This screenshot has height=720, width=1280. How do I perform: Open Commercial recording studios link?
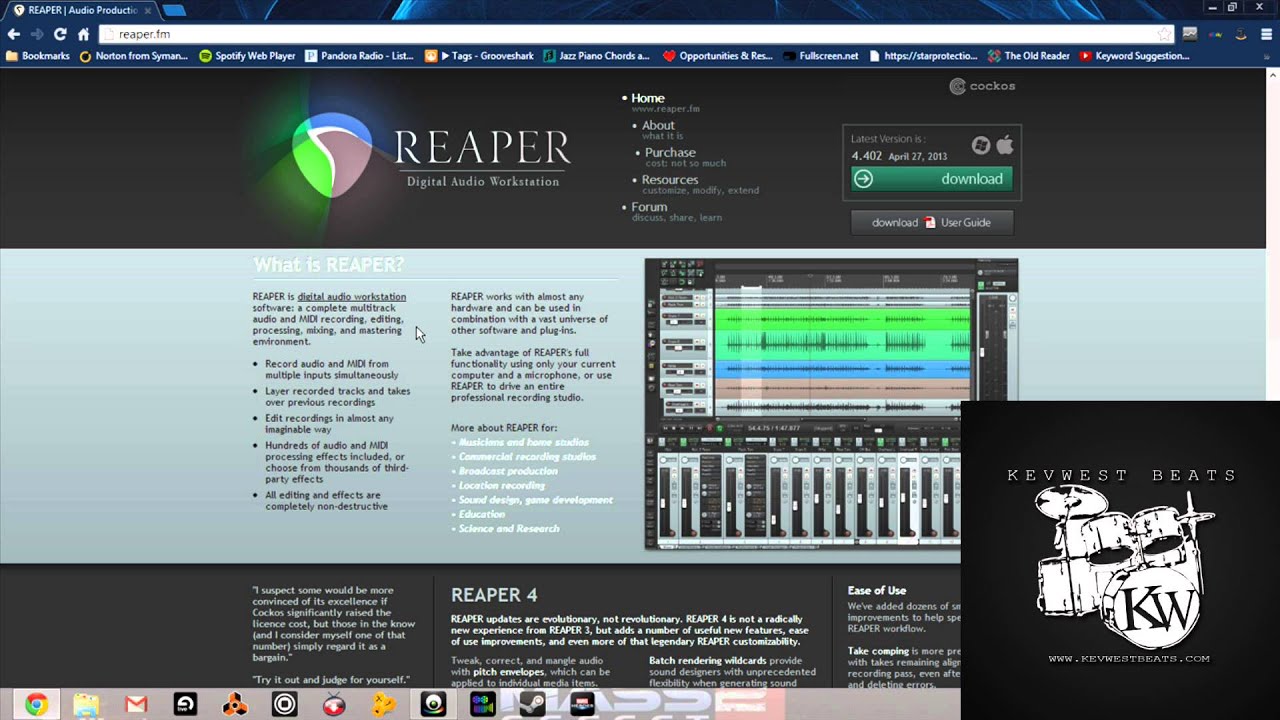(x=527, y=457)
